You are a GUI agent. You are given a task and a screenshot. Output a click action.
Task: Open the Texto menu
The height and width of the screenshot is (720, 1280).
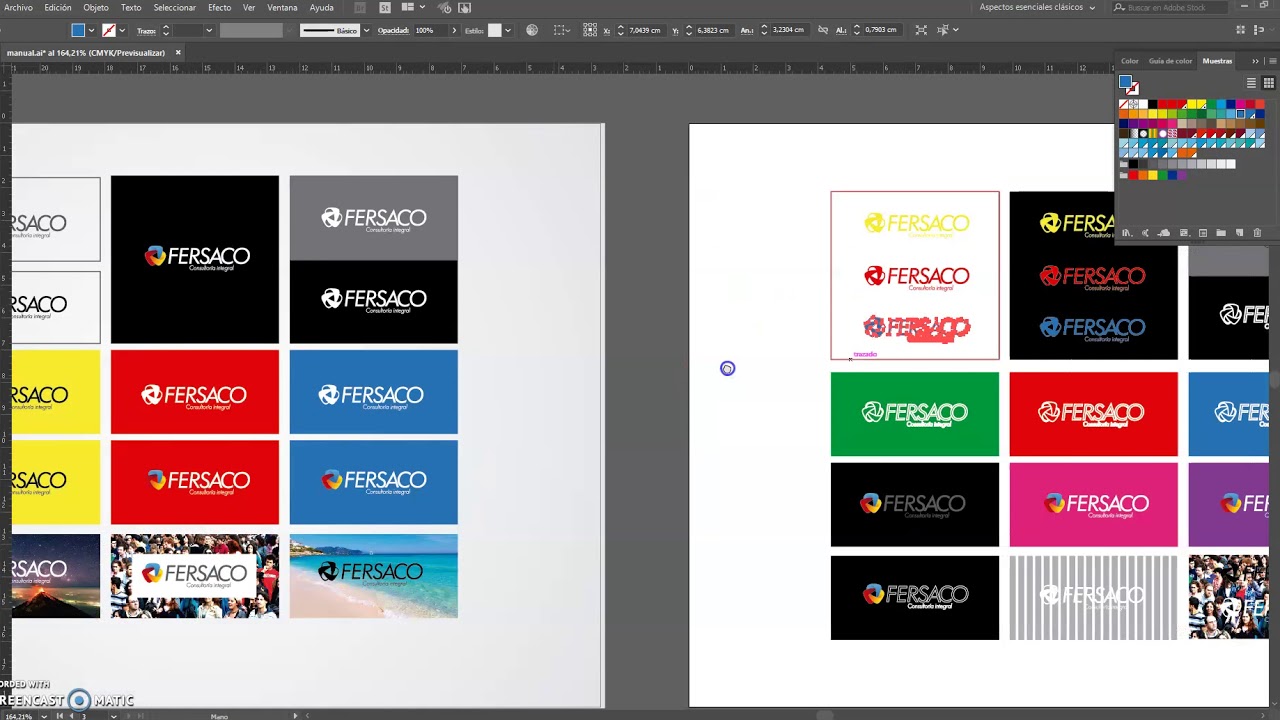pyautogui.click(x=131, y=7)
